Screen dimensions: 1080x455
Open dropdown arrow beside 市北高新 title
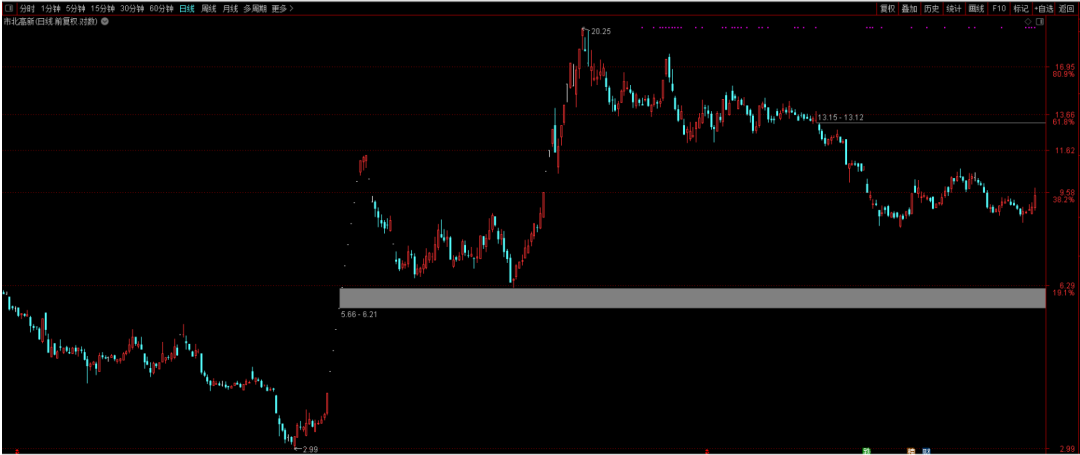click(104, 22)
